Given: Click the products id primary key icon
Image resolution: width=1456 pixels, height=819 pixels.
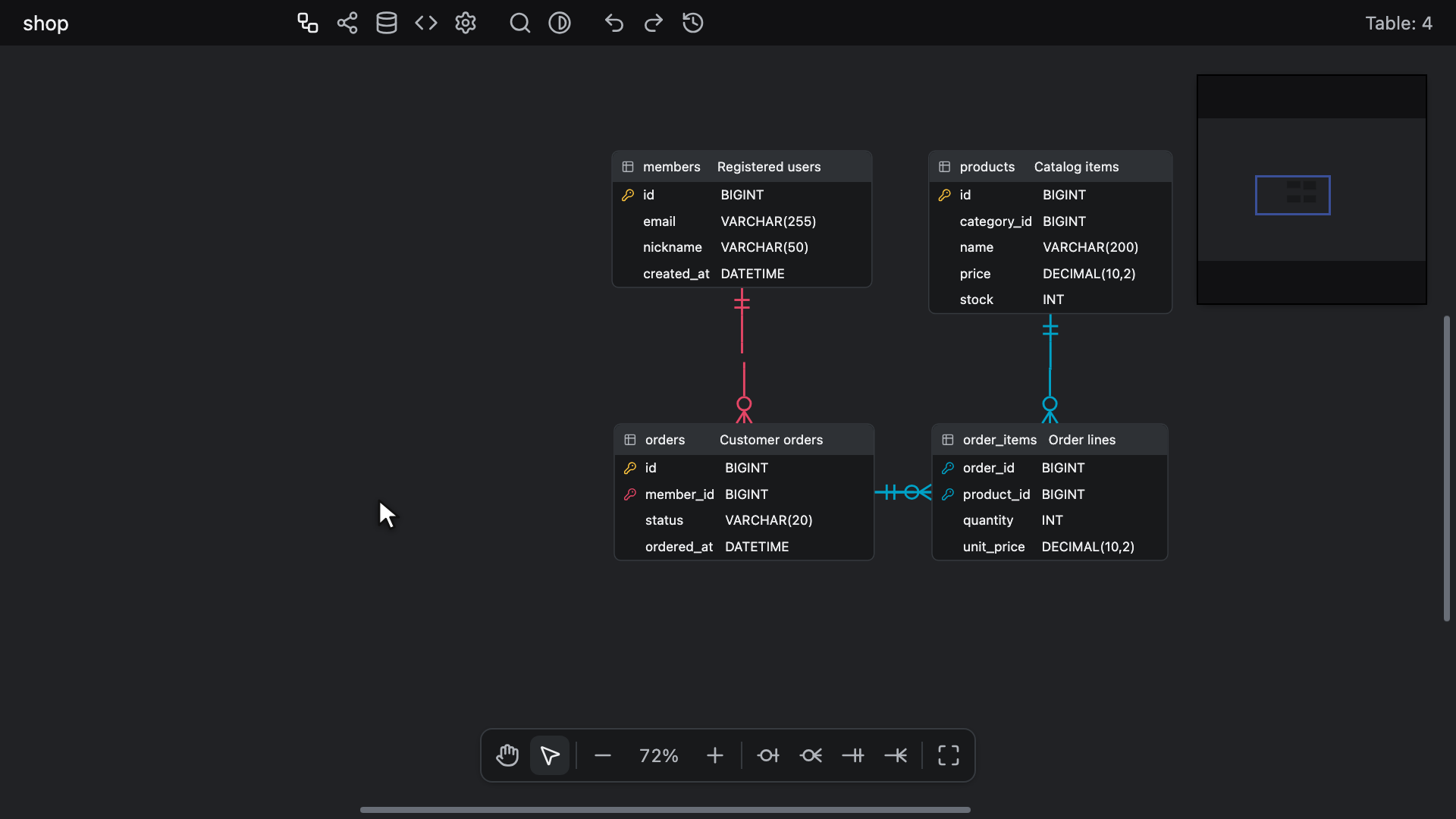Looking at the screenshot, I should coord(945,195).
